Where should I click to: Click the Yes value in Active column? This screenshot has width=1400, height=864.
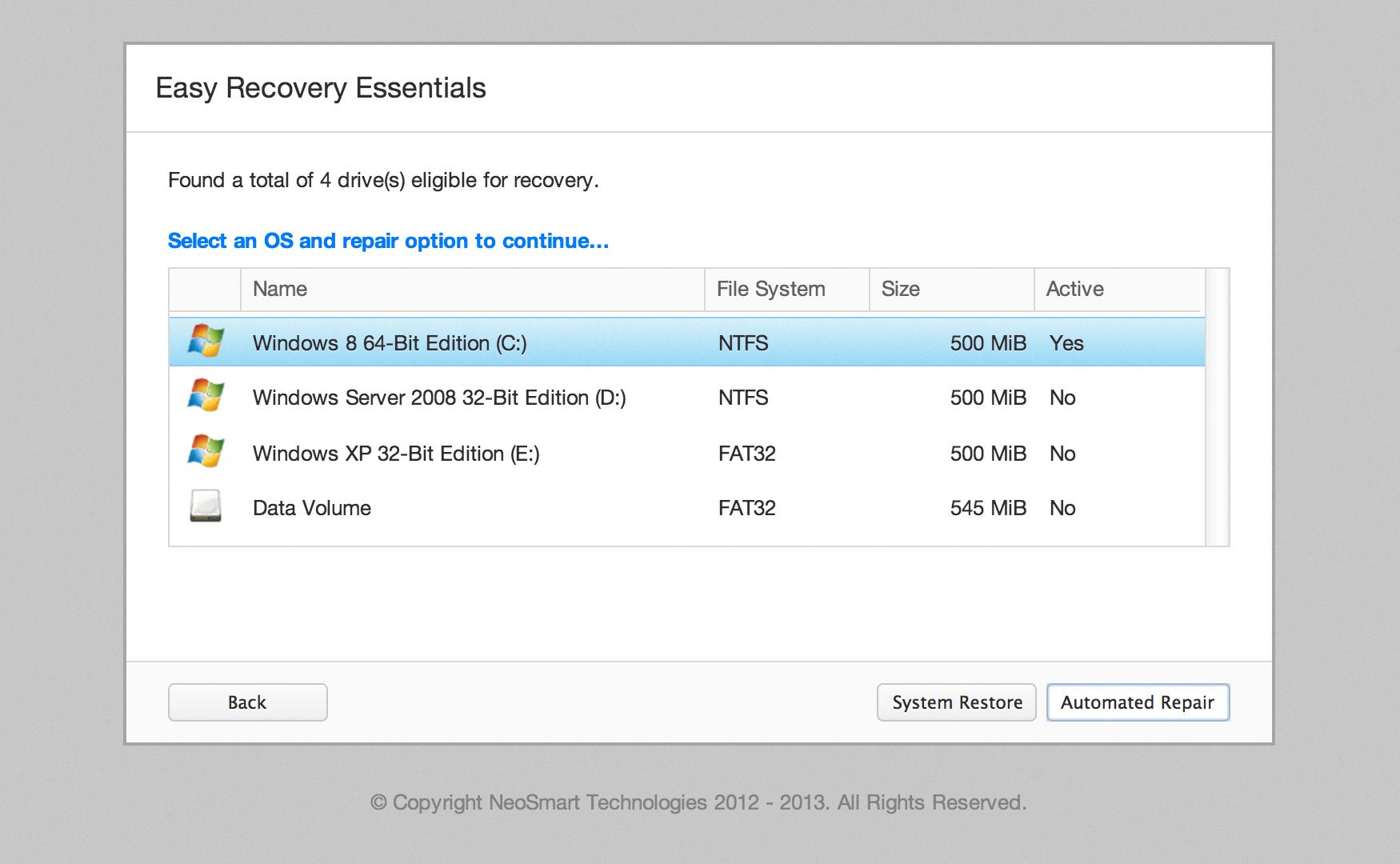click(1066, 343)
